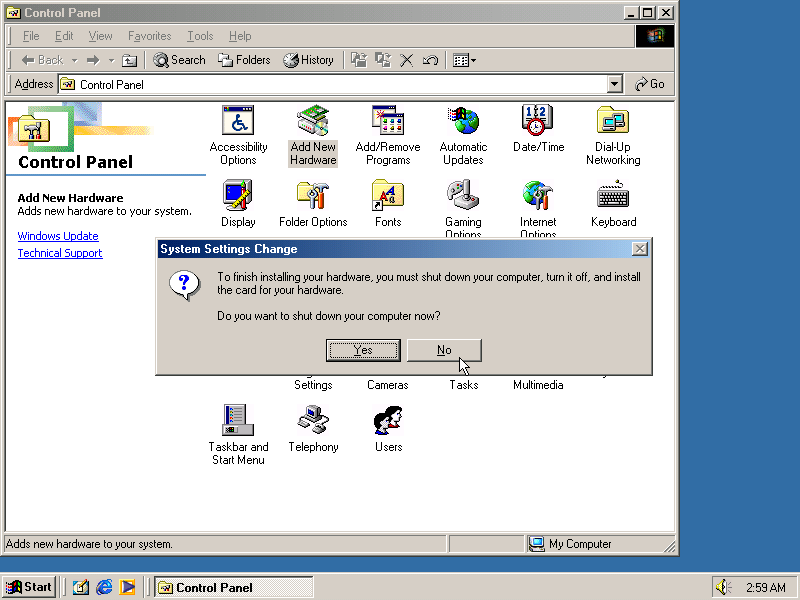Open Add/Remove Programs

point(388,125)
